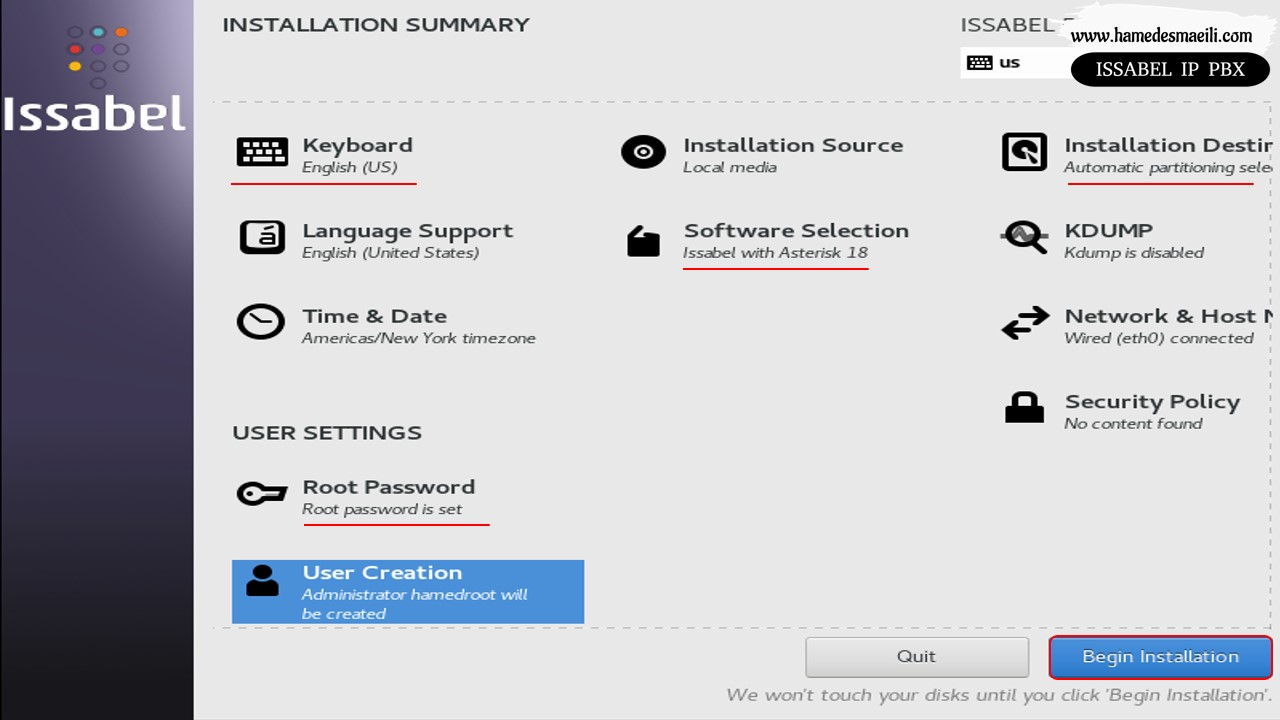Viewport: 1280px width, 720px height.
Task: Select the Software Selection heading
Action: click(796, 231)
